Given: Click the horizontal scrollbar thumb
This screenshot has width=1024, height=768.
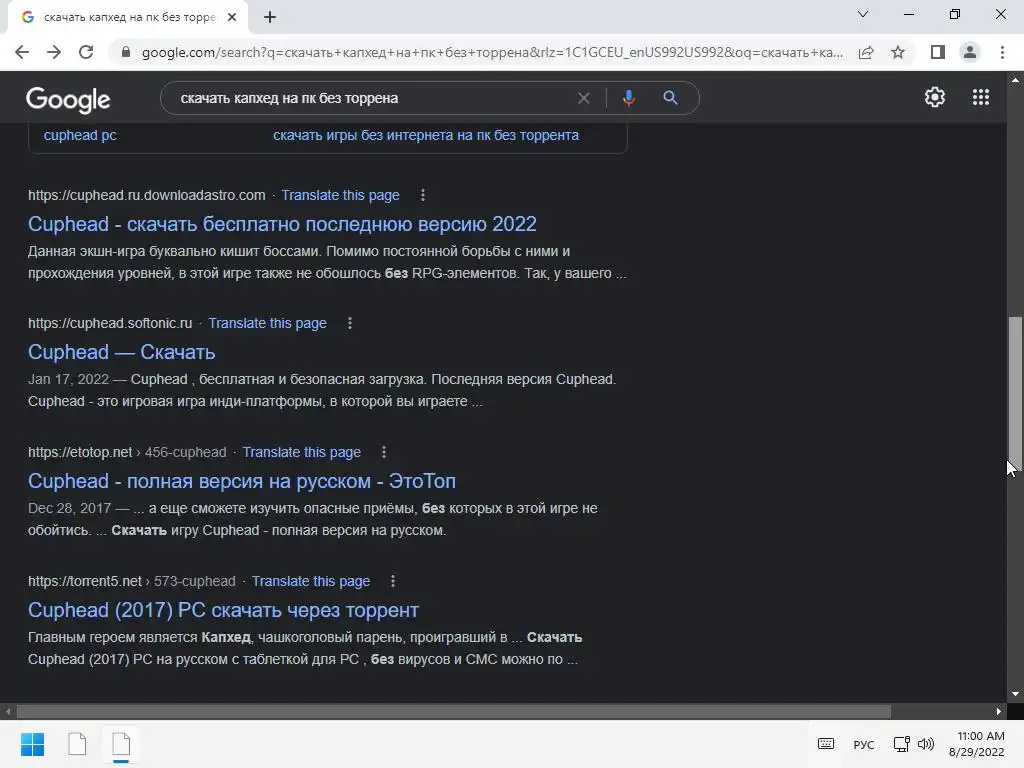Looking at the screenshot, I should [453, 711].
